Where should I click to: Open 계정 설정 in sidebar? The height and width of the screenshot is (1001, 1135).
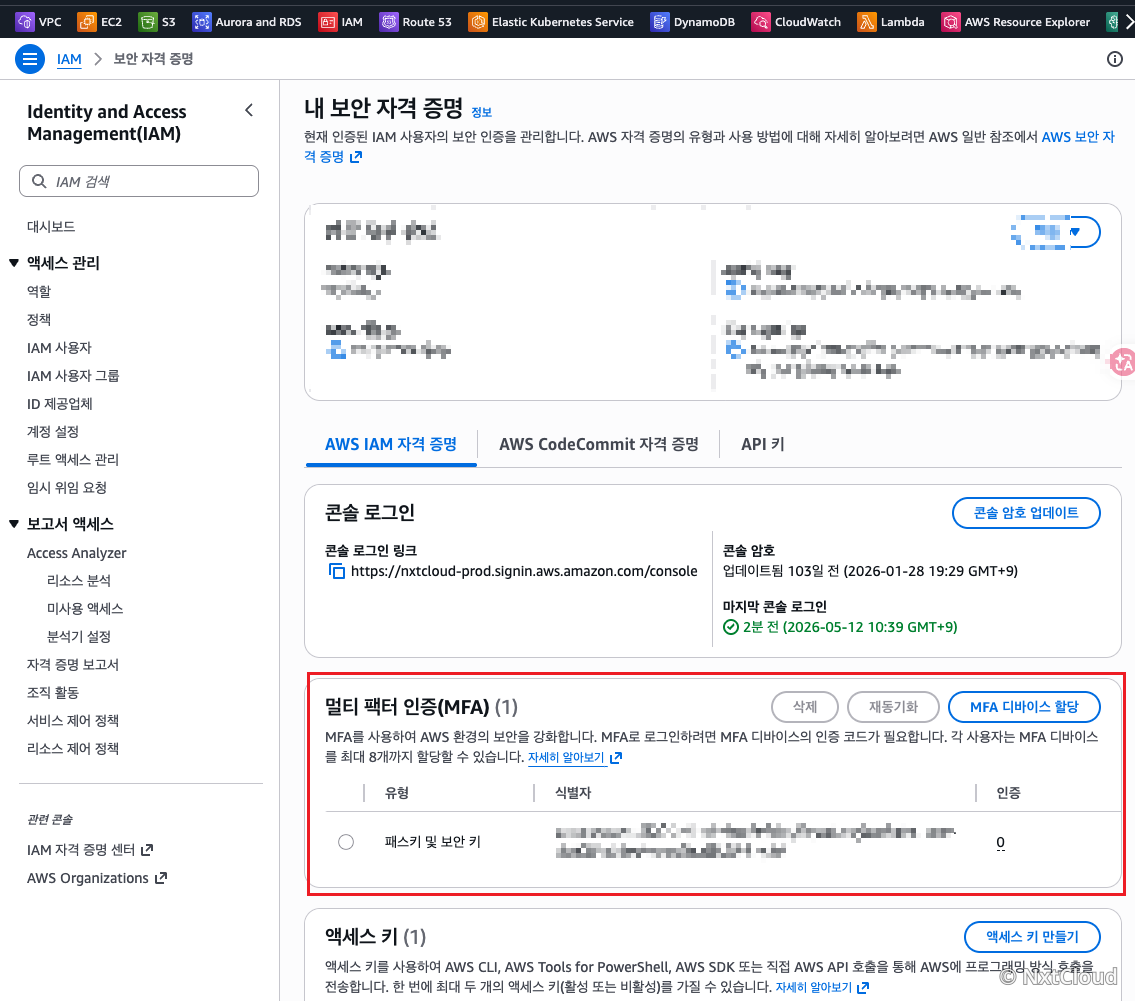point(53,431)
